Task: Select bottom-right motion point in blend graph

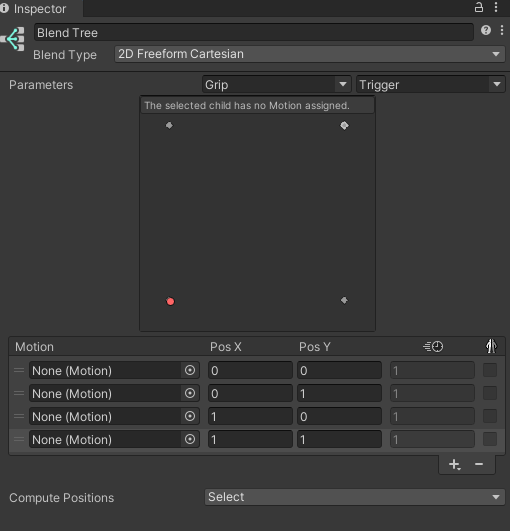Action: (x=344, y=300)
